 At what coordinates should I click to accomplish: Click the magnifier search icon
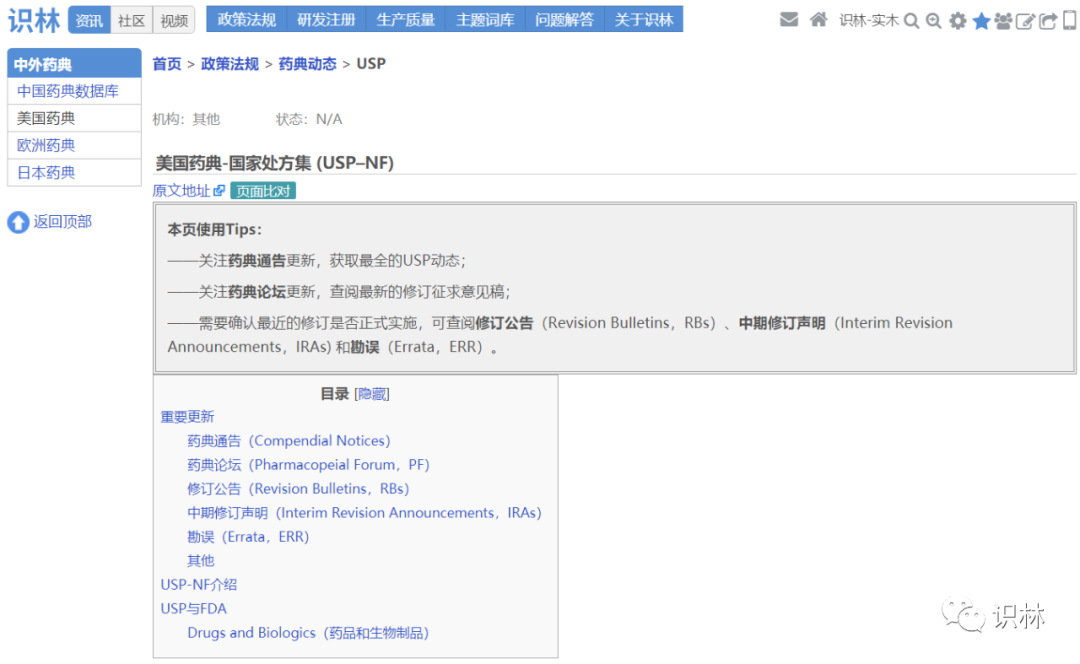pyautogui.click(x=911, y=21)
